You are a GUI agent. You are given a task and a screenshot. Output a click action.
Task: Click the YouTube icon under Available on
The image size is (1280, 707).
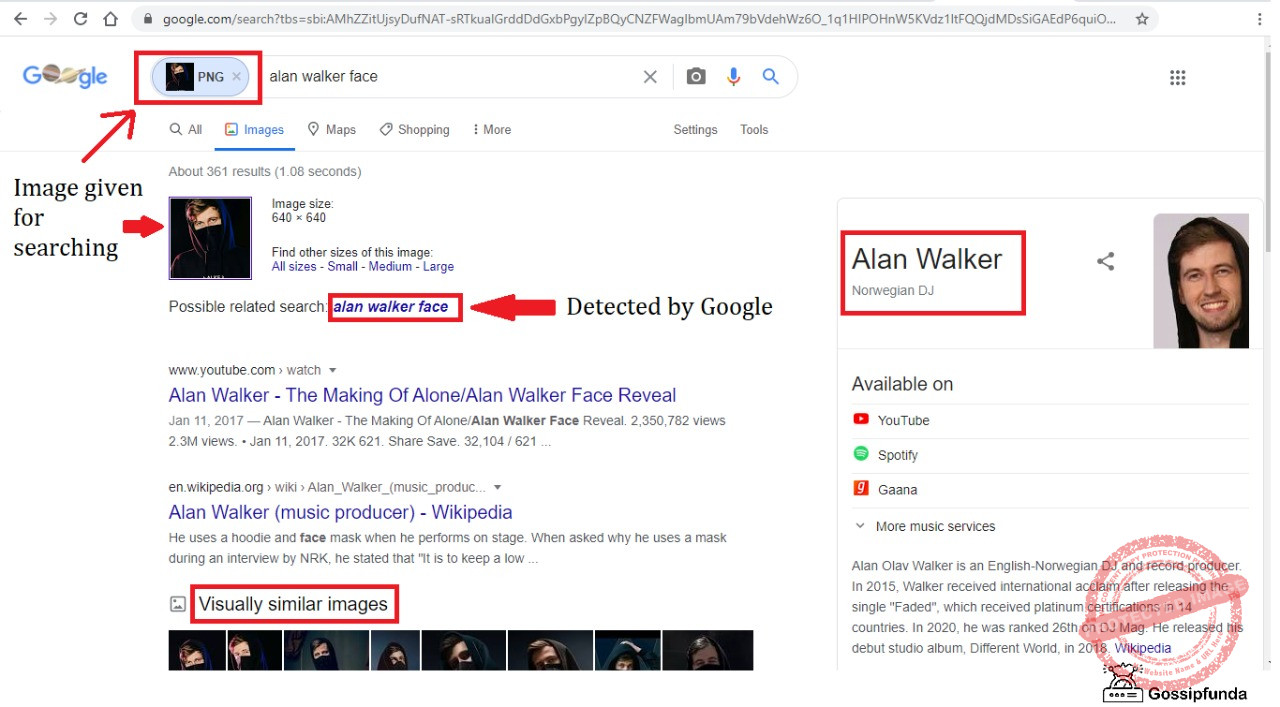(x=861, y=420)
